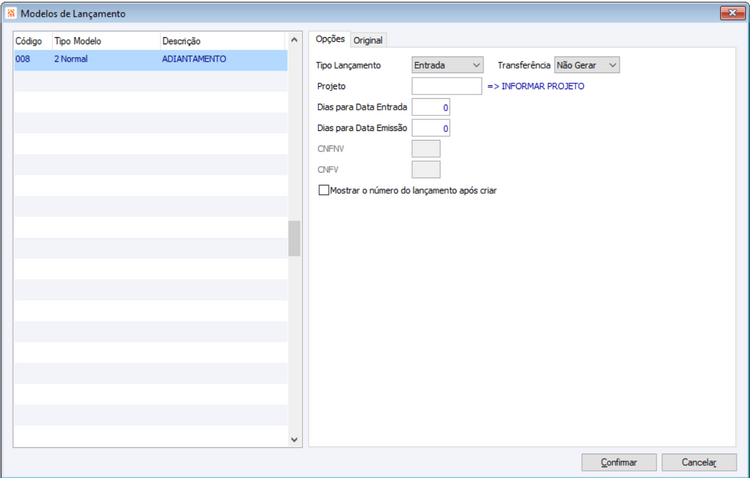Screen dimensions: 750x478
Task: Click the Projeto input field
Action: (447, 86)
